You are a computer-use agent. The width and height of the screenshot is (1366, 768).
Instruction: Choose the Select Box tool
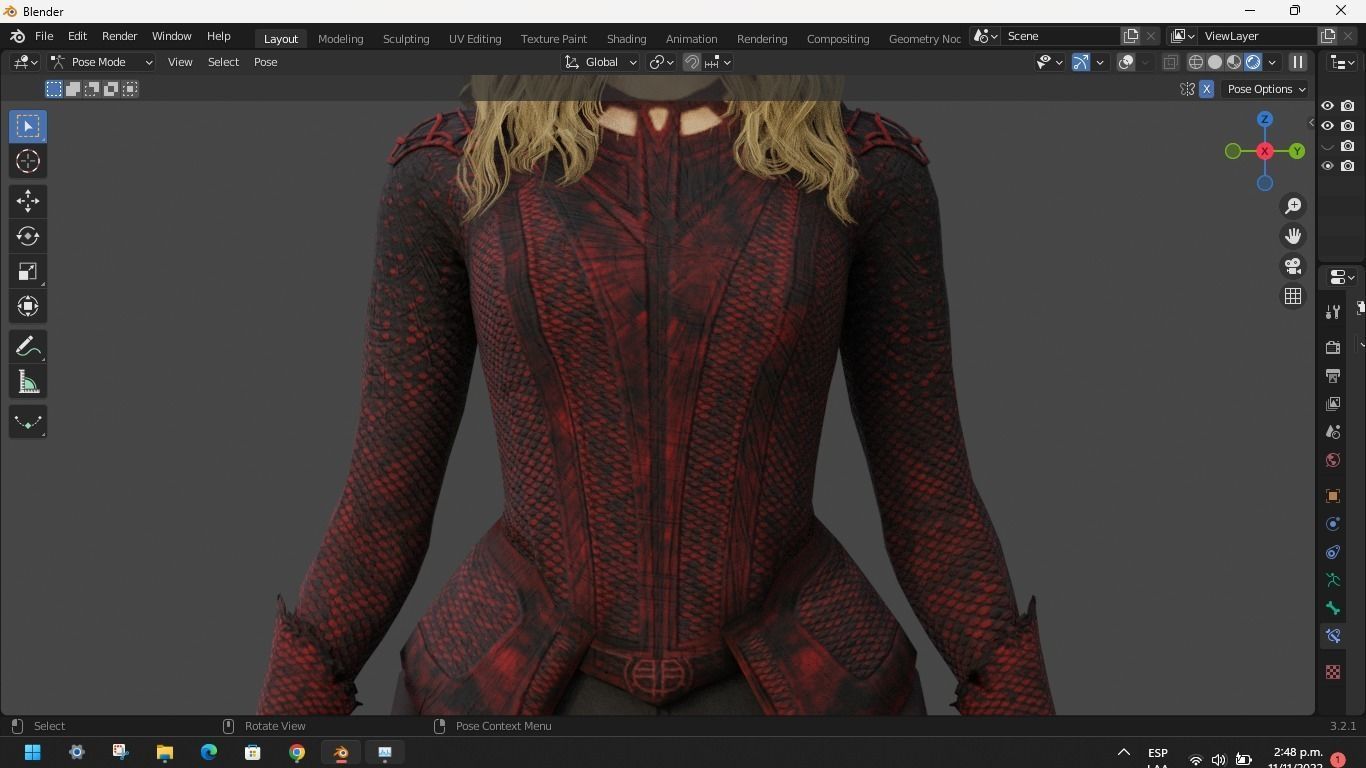pos(28,126)
